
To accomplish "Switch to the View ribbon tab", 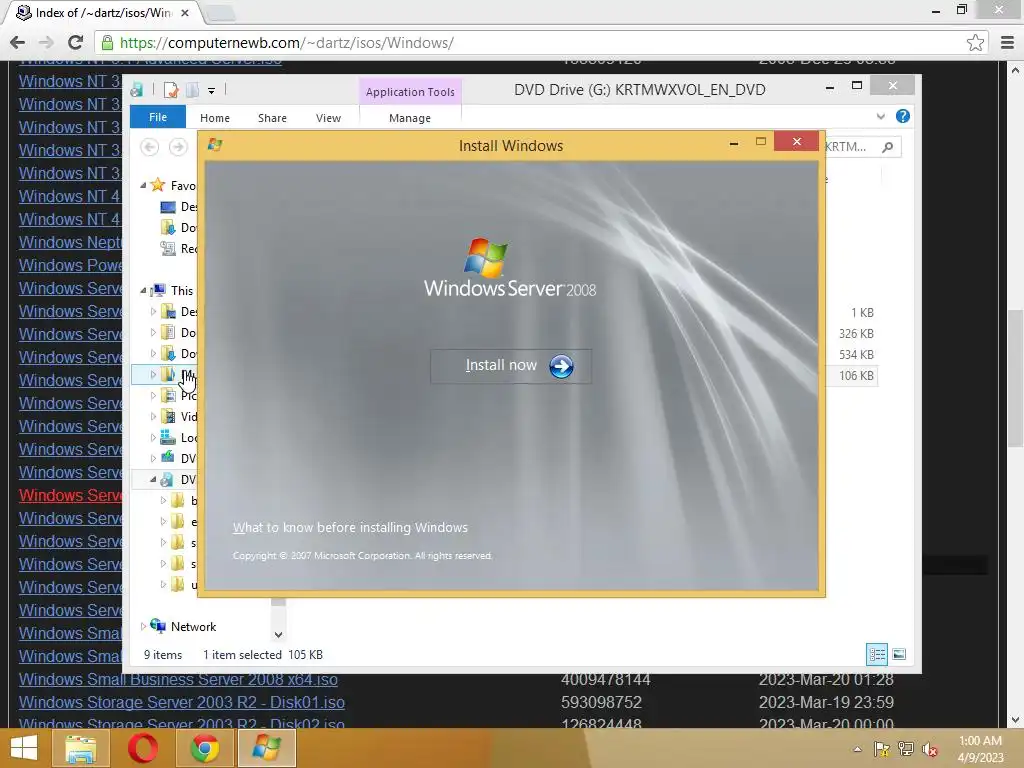I will click(x=328, y=118).
